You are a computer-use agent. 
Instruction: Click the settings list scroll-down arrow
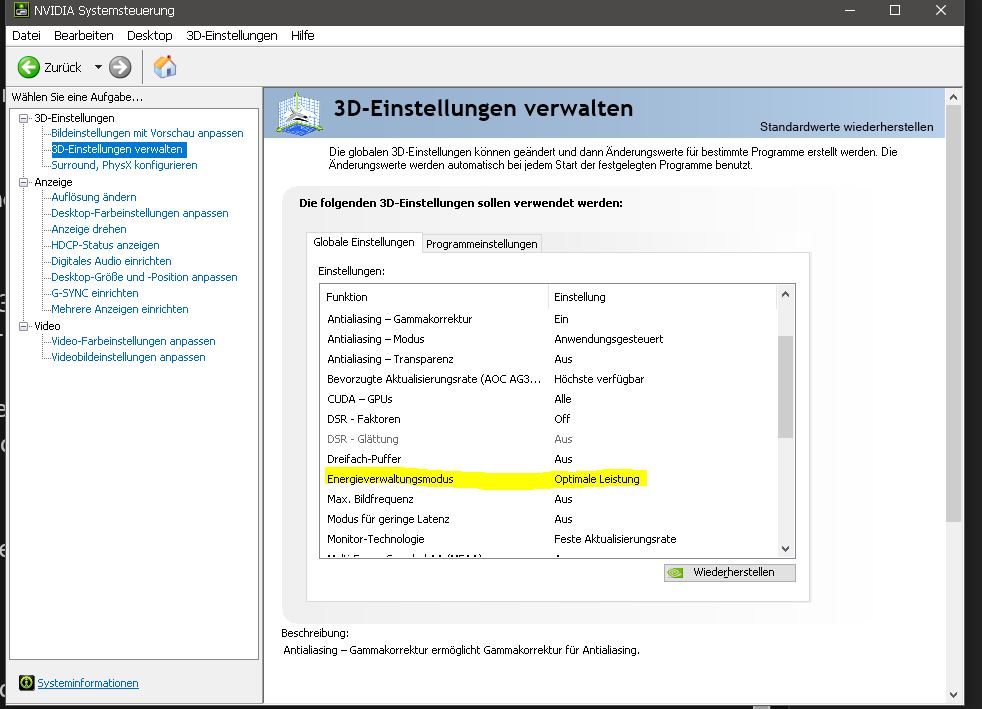[785, 549]
